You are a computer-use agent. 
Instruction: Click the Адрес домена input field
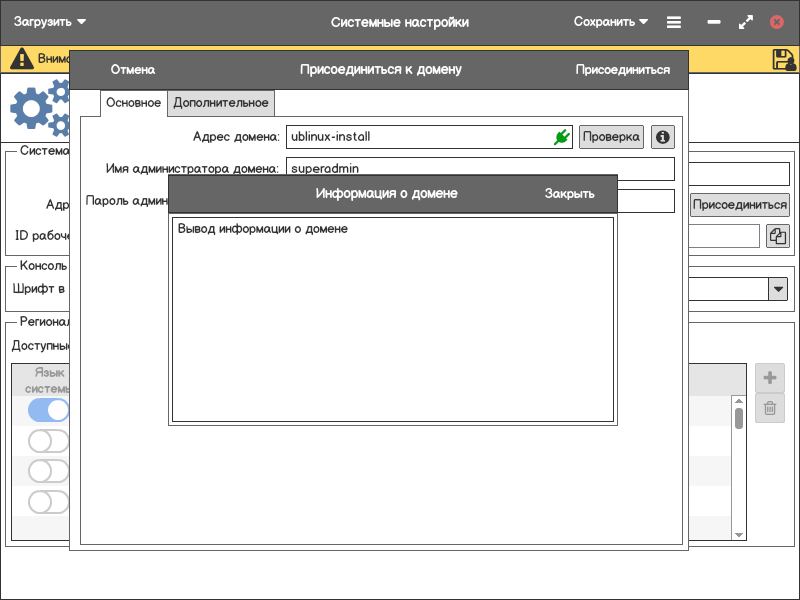point(418,137)
